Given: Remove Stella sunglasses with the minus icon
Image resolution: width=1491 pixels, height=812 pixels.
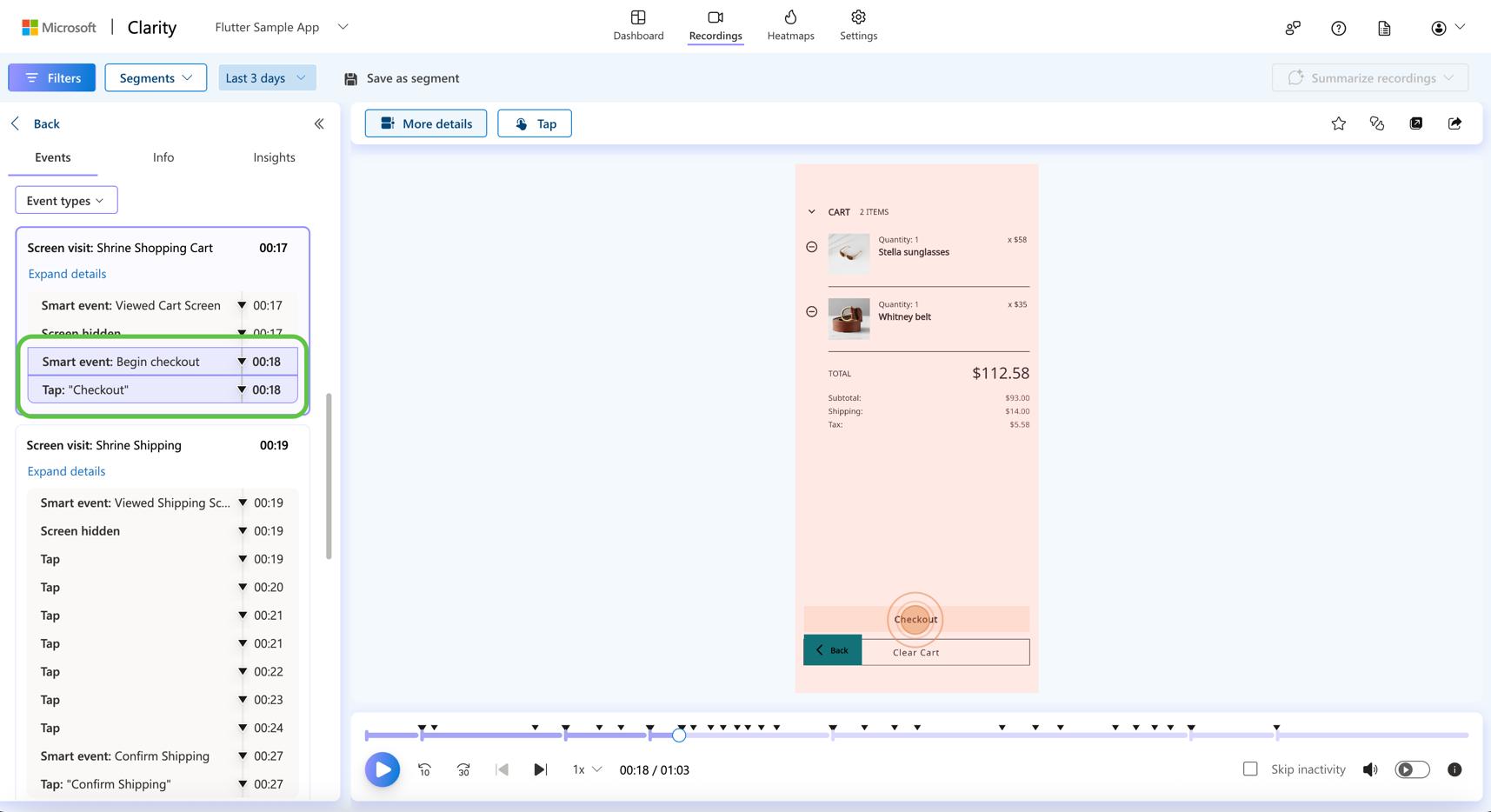Looking at the screenshot, I should point(811,247).
